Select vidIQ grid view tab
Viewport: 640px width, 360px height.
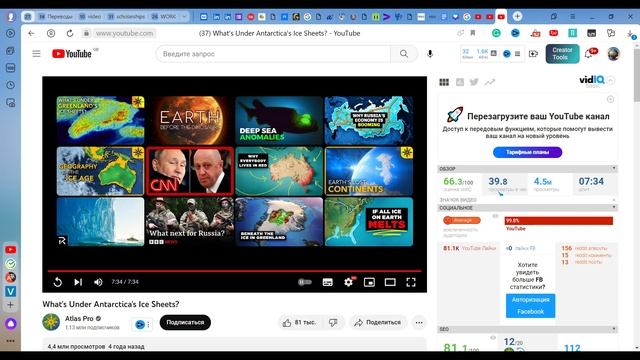[444, 82]
